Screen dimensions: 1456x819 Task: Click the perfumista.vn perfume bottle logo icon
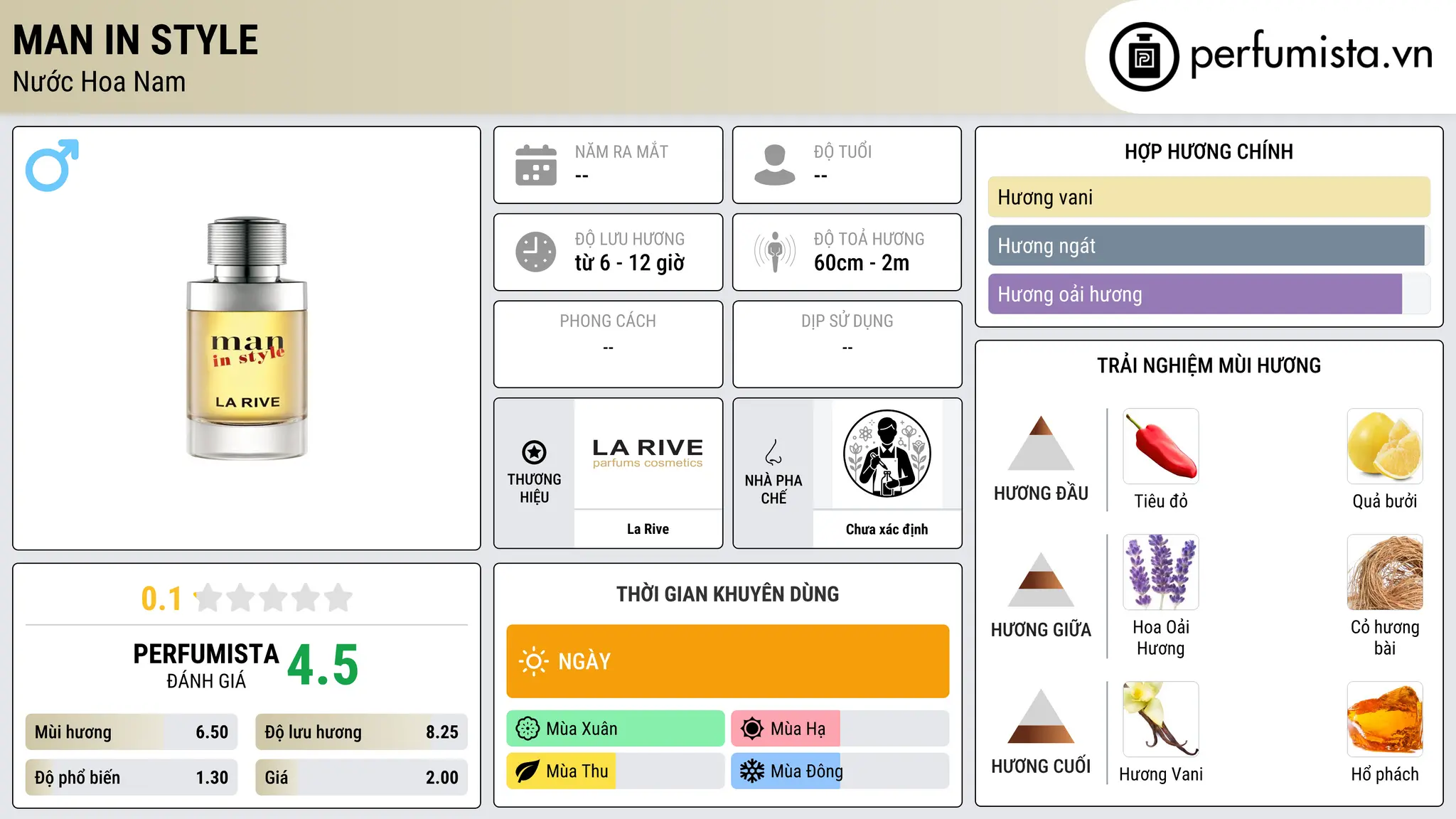coord(1144,57)
